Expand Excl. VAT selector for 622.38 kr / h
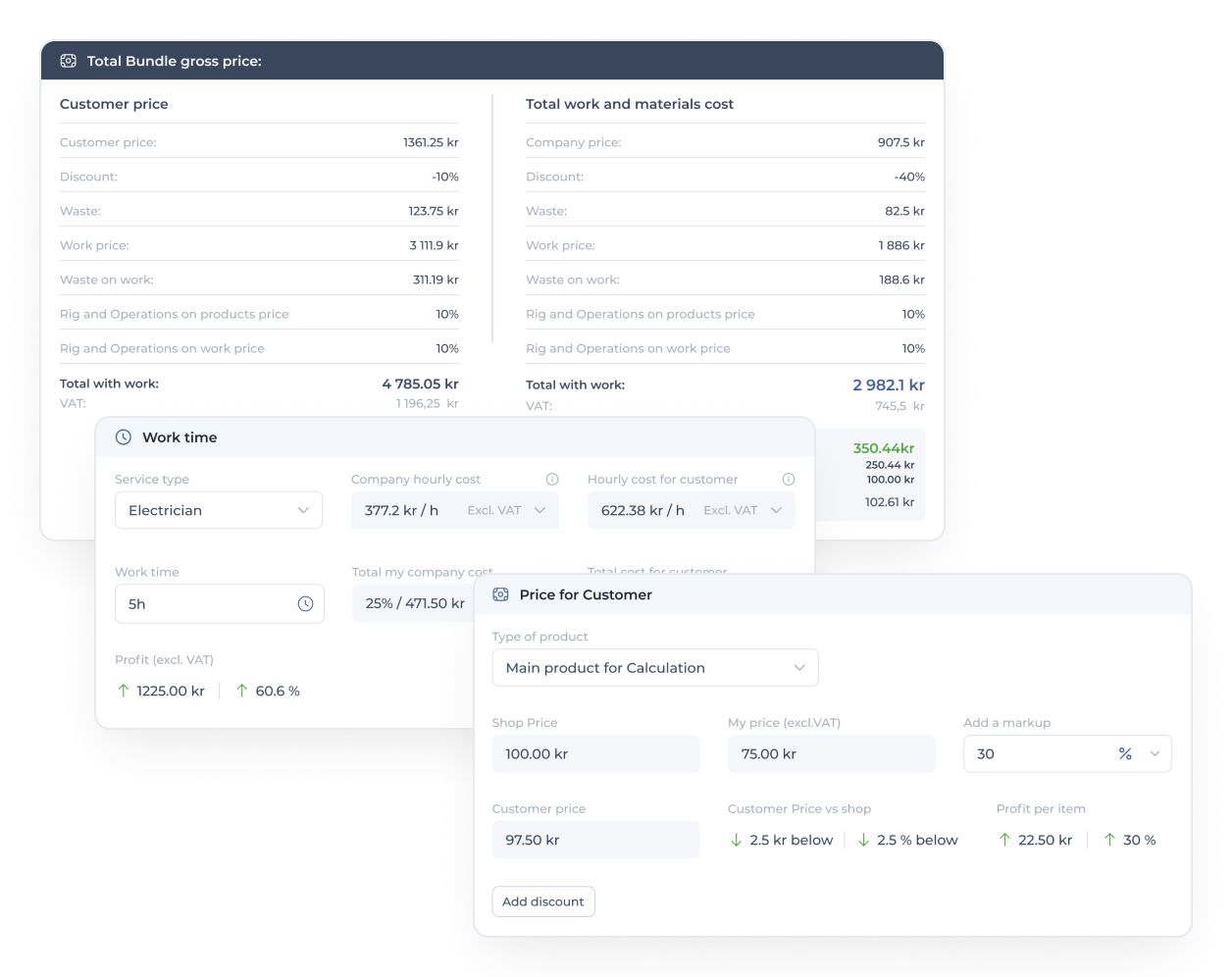The image size is (1232, 977). (x=743, y=510)
